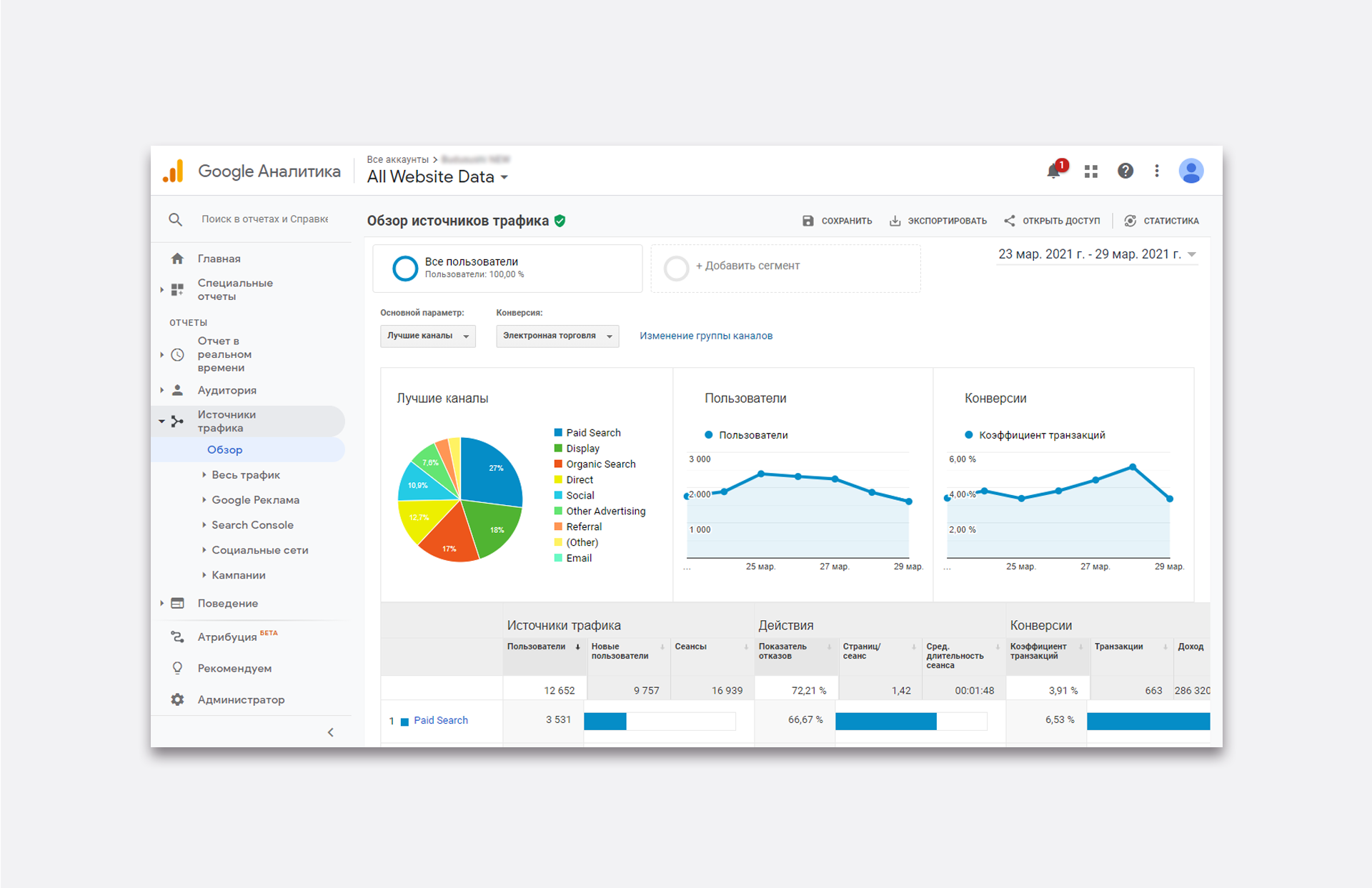The image size is (1372, 888).
Task: Expand the Весь трафик submenu
Action: (x=245, y=475)
